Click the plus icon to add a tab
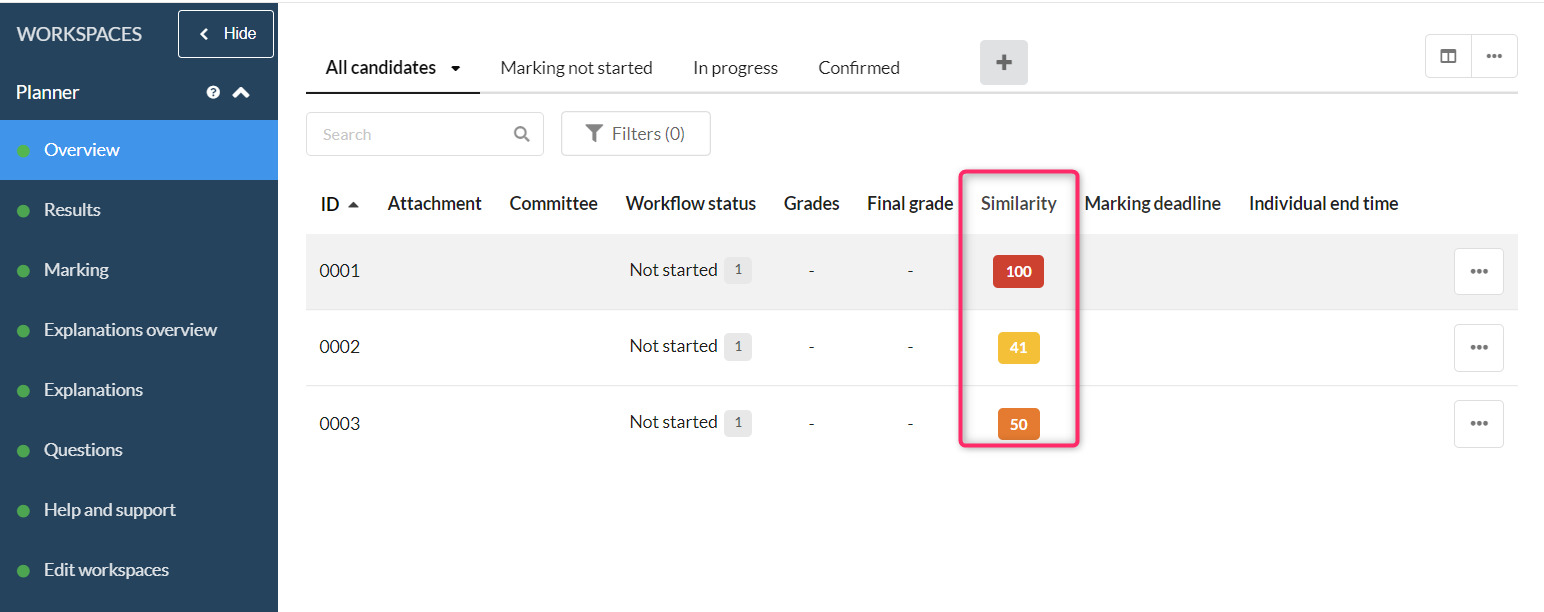The width and height of the screenshot is (1544, 612). (x=1003, y=62)
